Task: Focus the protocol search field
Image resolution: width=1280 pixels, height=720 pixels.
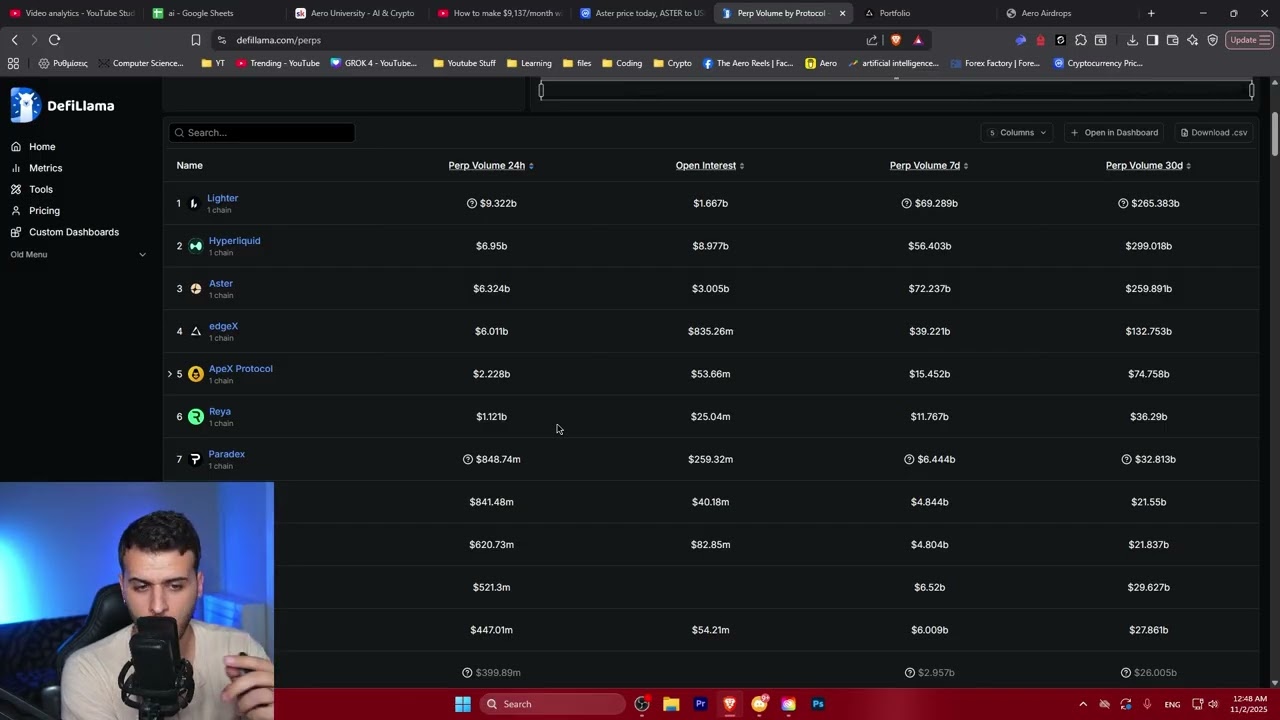Action: tap(261, 132)
